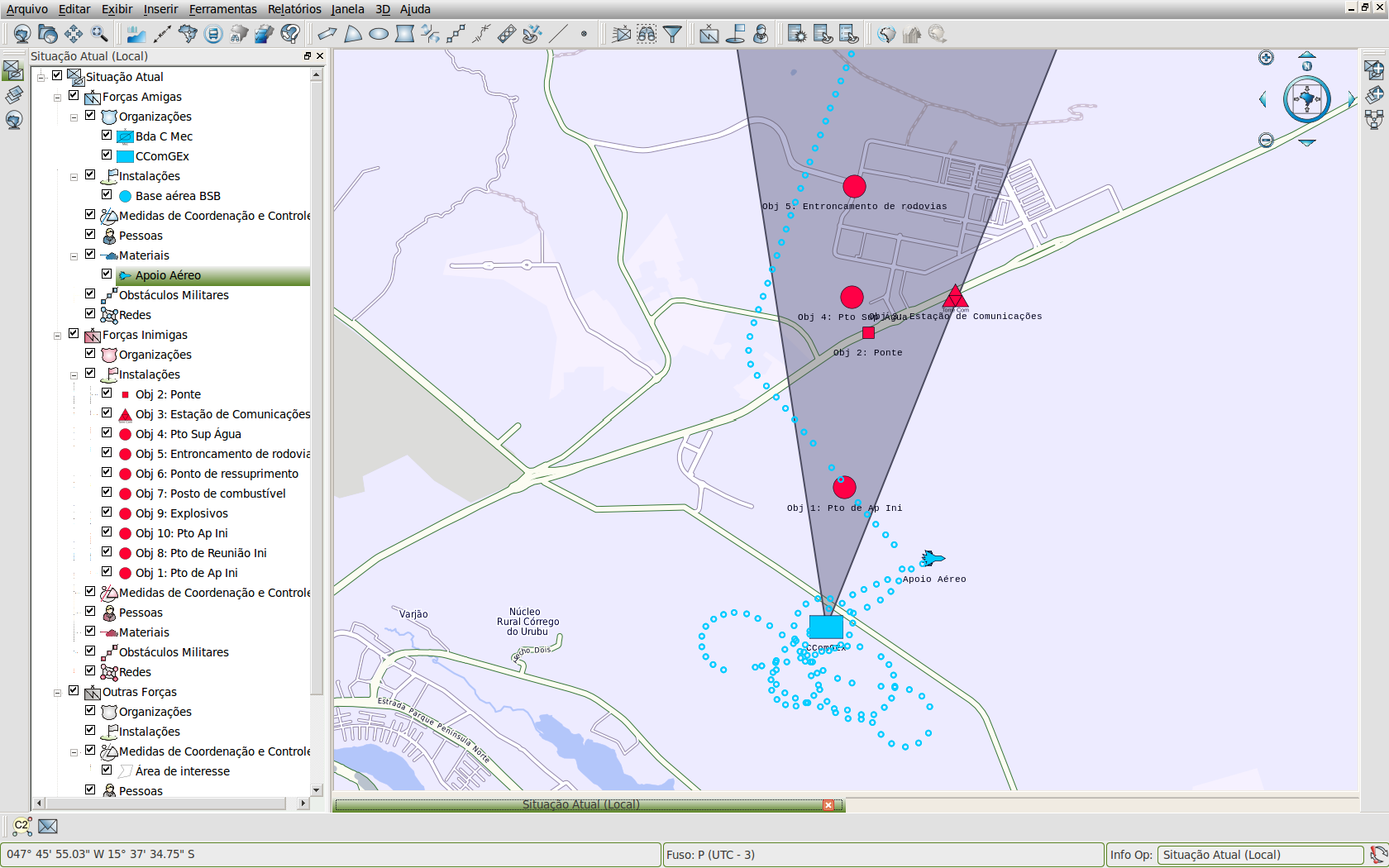Viewport: 1389px width, 868px height.
Task: Click the compass navigation control center
Action: click(x=1307, y=99)
